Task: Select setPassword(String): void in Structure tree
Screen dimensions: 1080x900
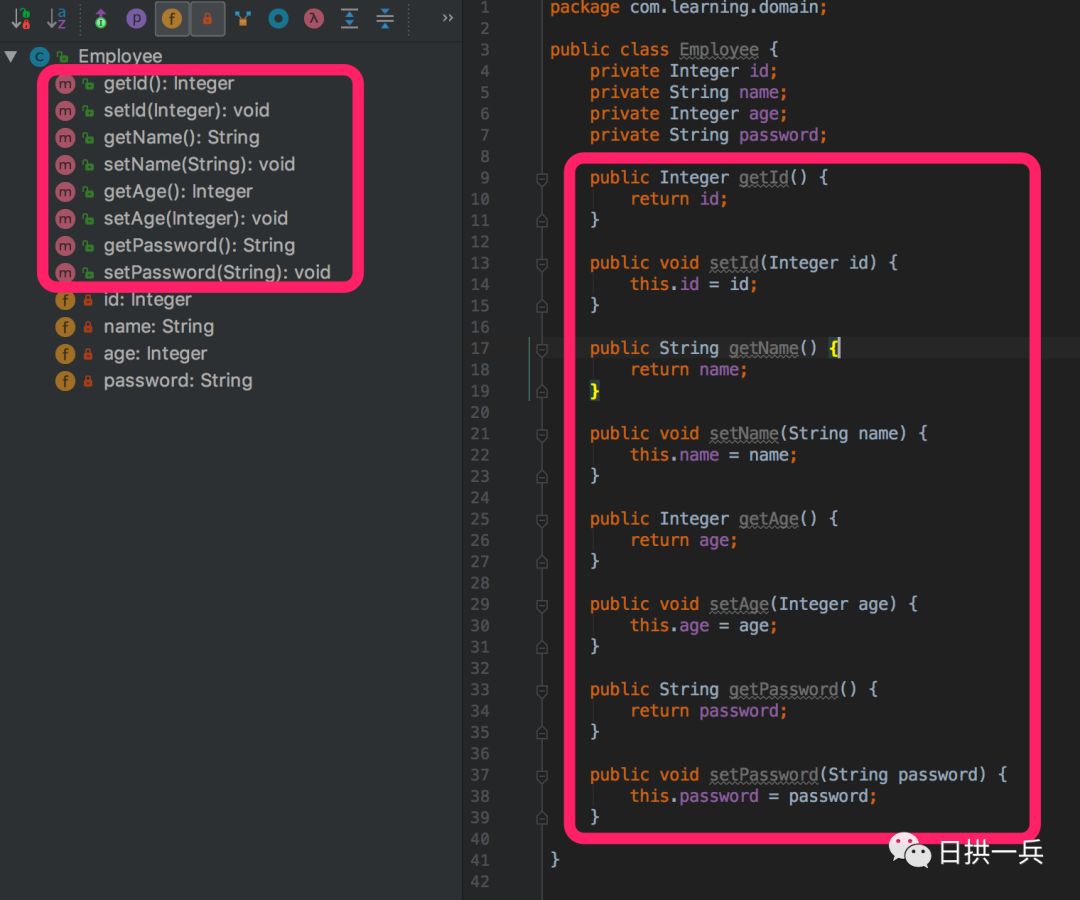Action: (x=217, y=272)
